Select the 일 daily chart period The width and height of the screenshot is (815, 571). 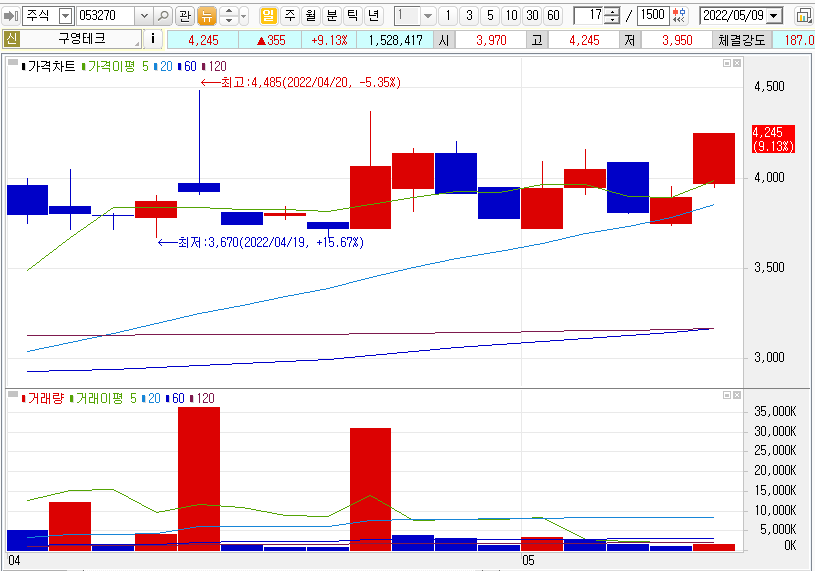pyautogui.click(x=268, y=16)
